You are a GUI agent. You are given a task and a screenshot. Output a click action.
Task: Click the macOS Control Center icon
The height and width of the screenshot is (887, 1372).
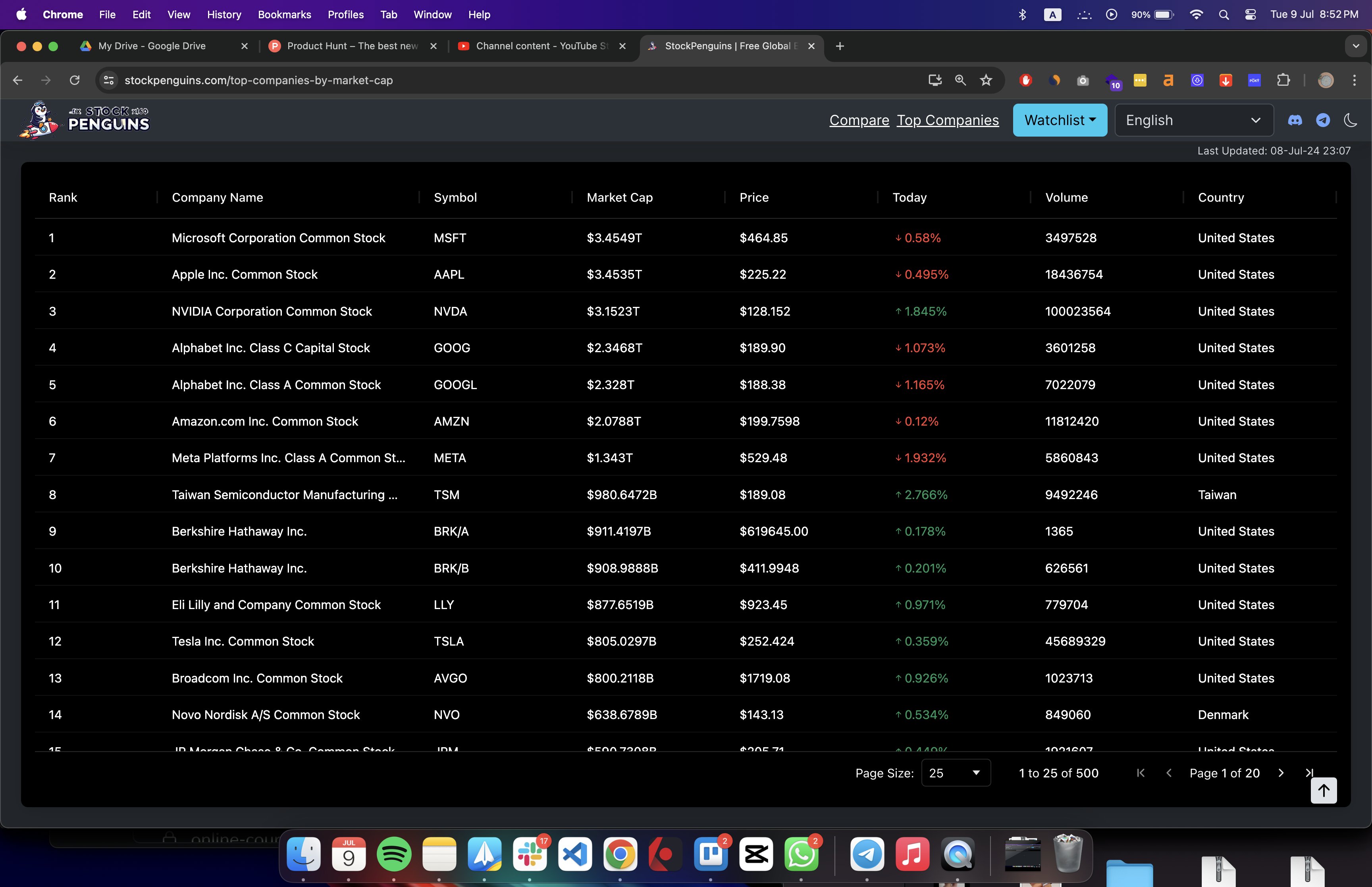coord(1251,14)
